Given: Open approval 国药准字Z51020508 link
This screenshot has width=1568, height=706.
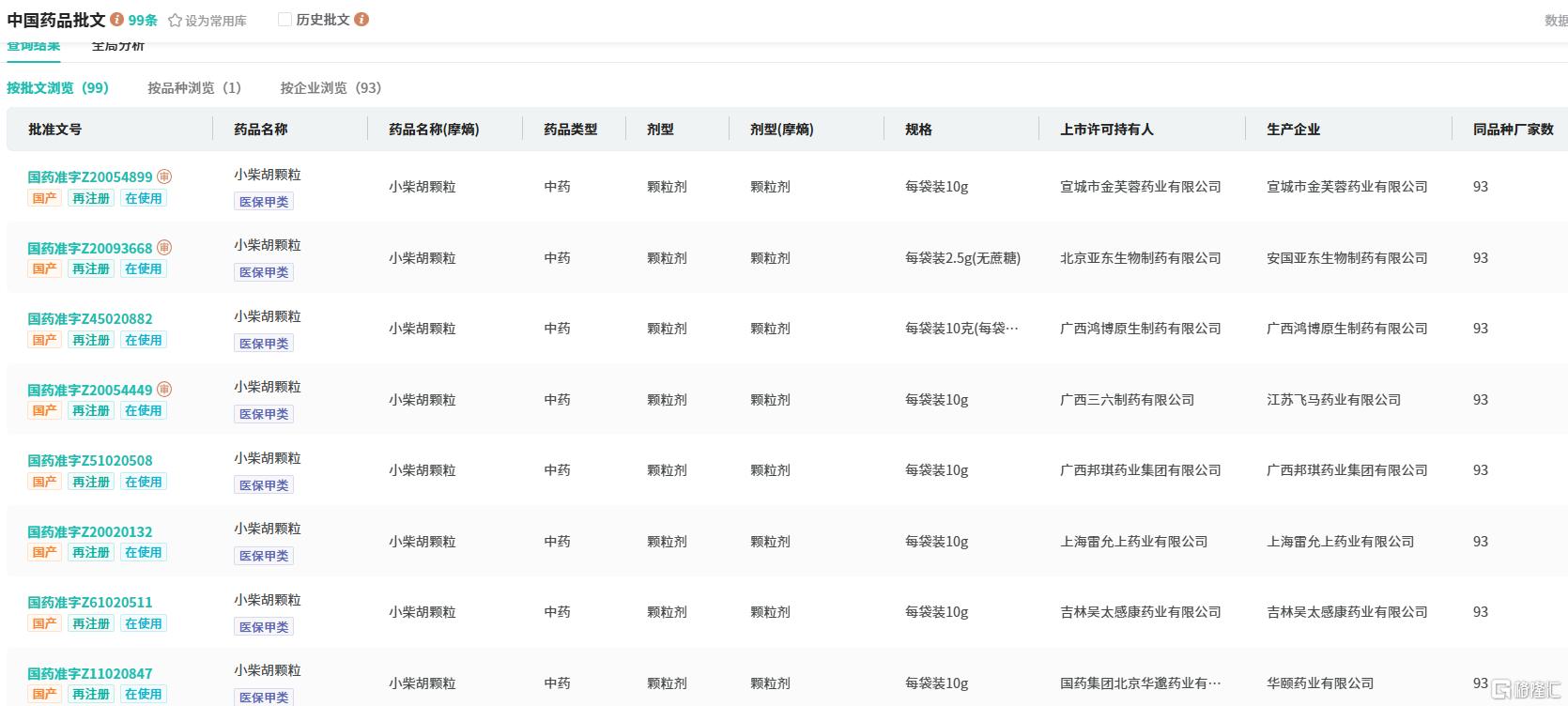Looking at the screenshot, I should 90,461.
